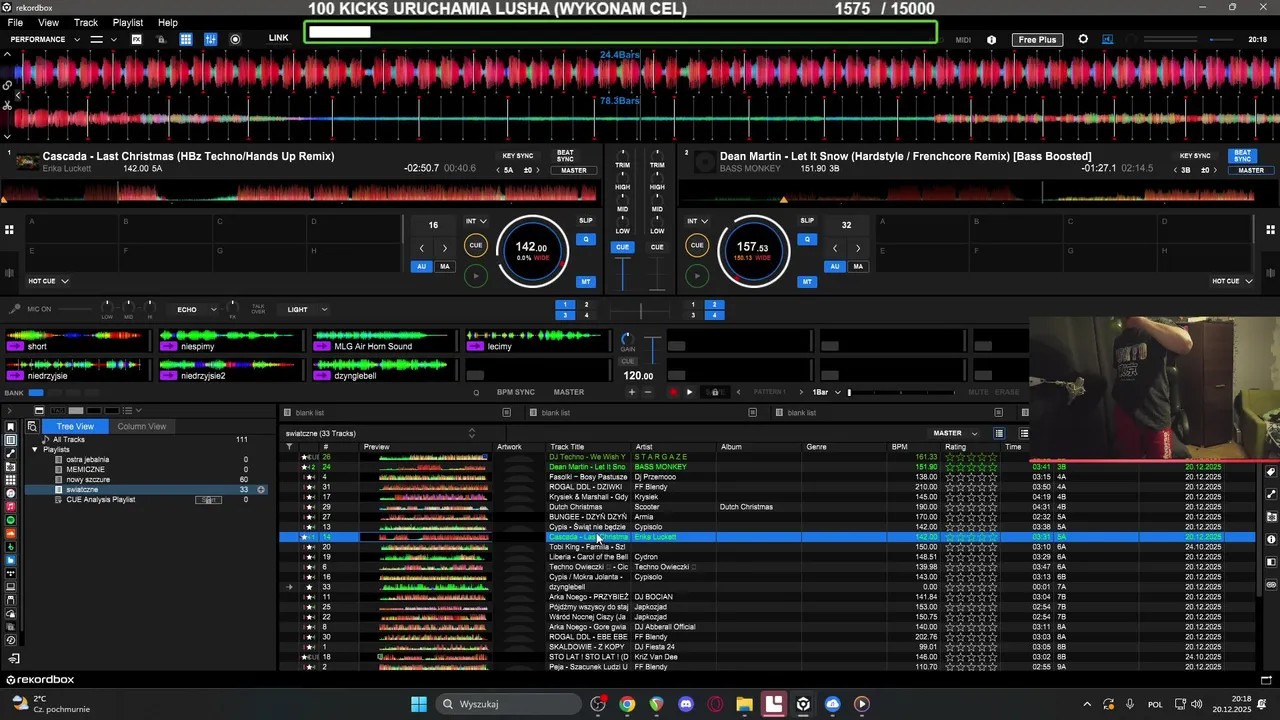Open deck 2 INT dropdown

click(697, 221)
